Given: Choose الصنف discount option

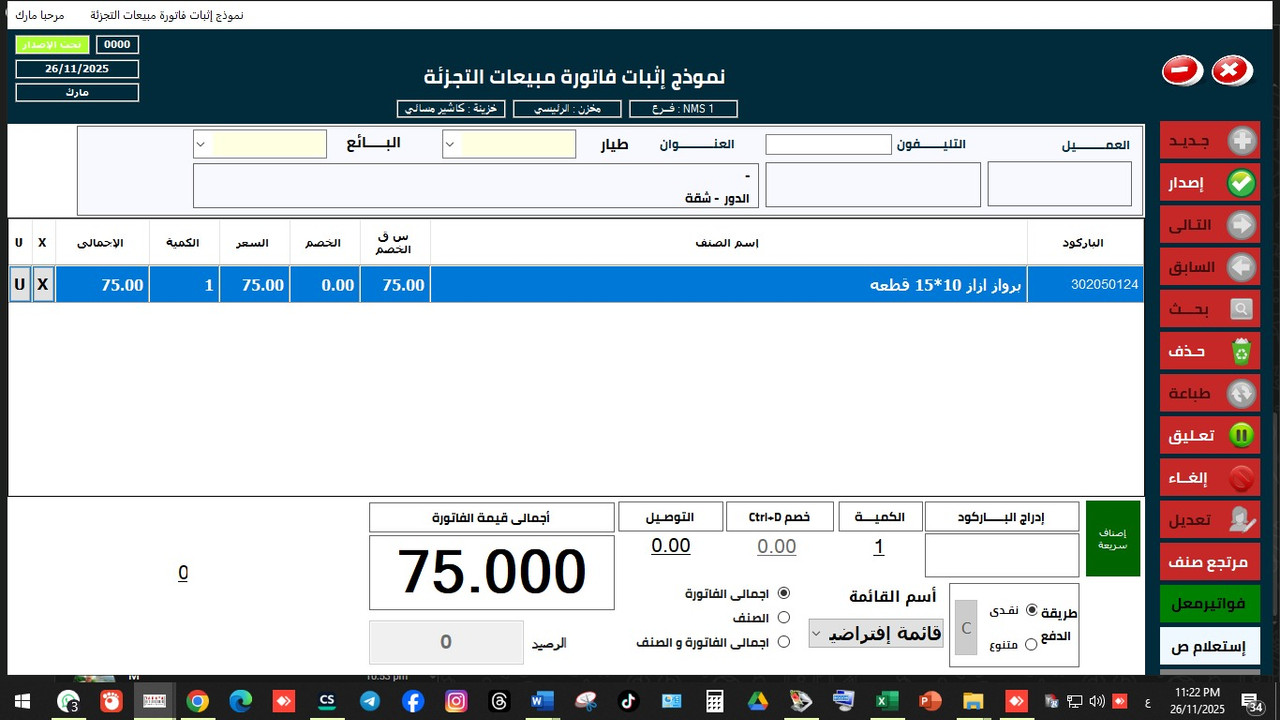Looking at the screenshot, I should click(x=783, y=618).
